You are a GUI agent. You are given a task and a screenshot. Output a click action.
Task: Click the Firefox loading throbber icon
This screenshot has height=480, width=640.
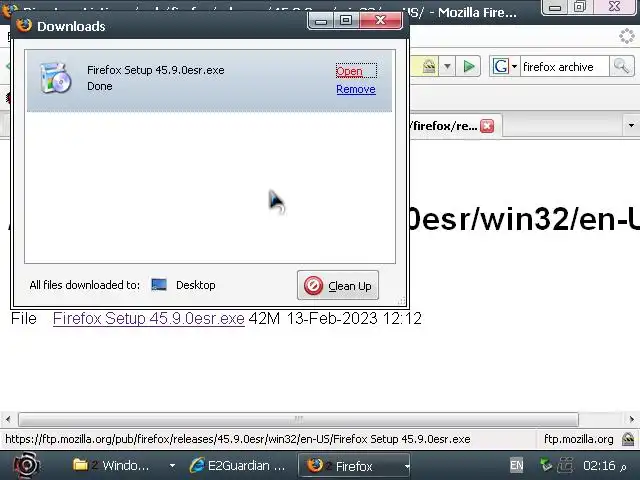coord(627,36)
